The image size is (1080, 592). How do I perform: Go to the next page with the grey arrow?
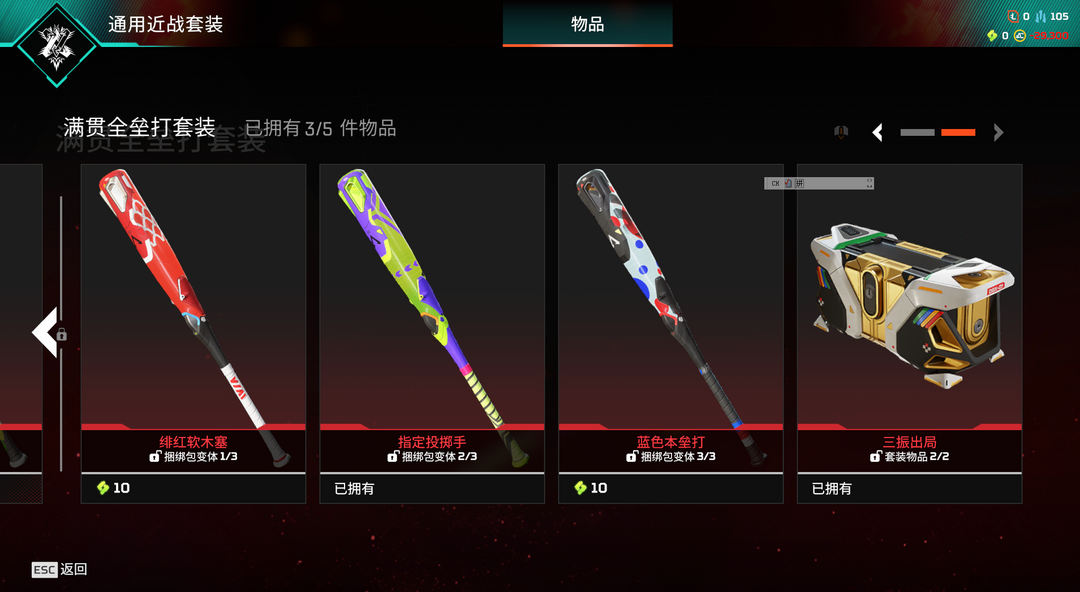coord(998,132)
